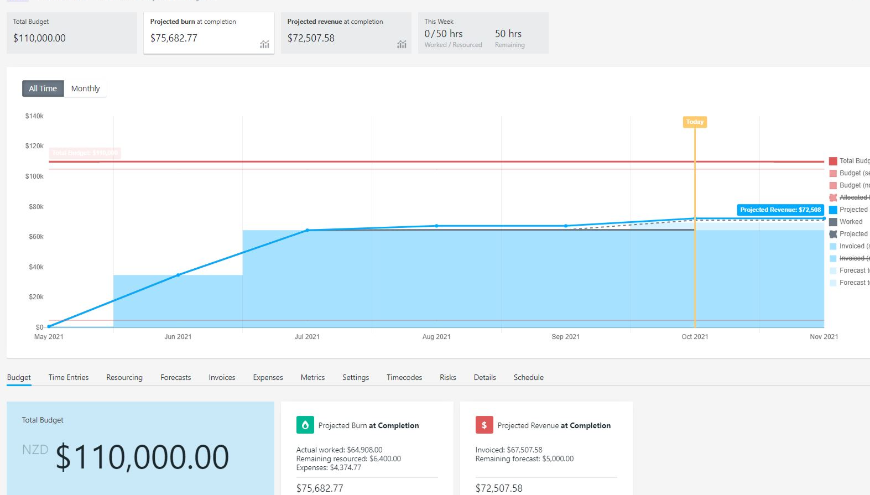Open the Expenses tab

267,377
